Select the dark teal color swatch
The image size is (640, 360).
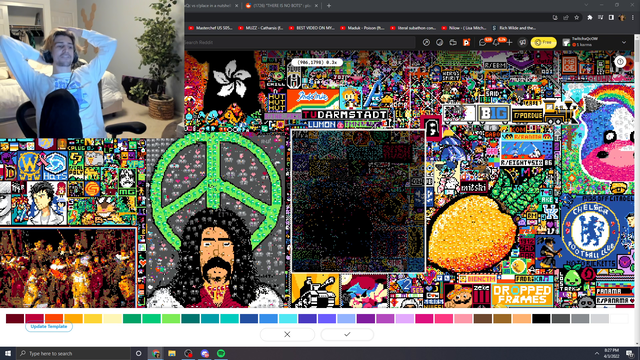pyautogui.click(x=191, y=318)
